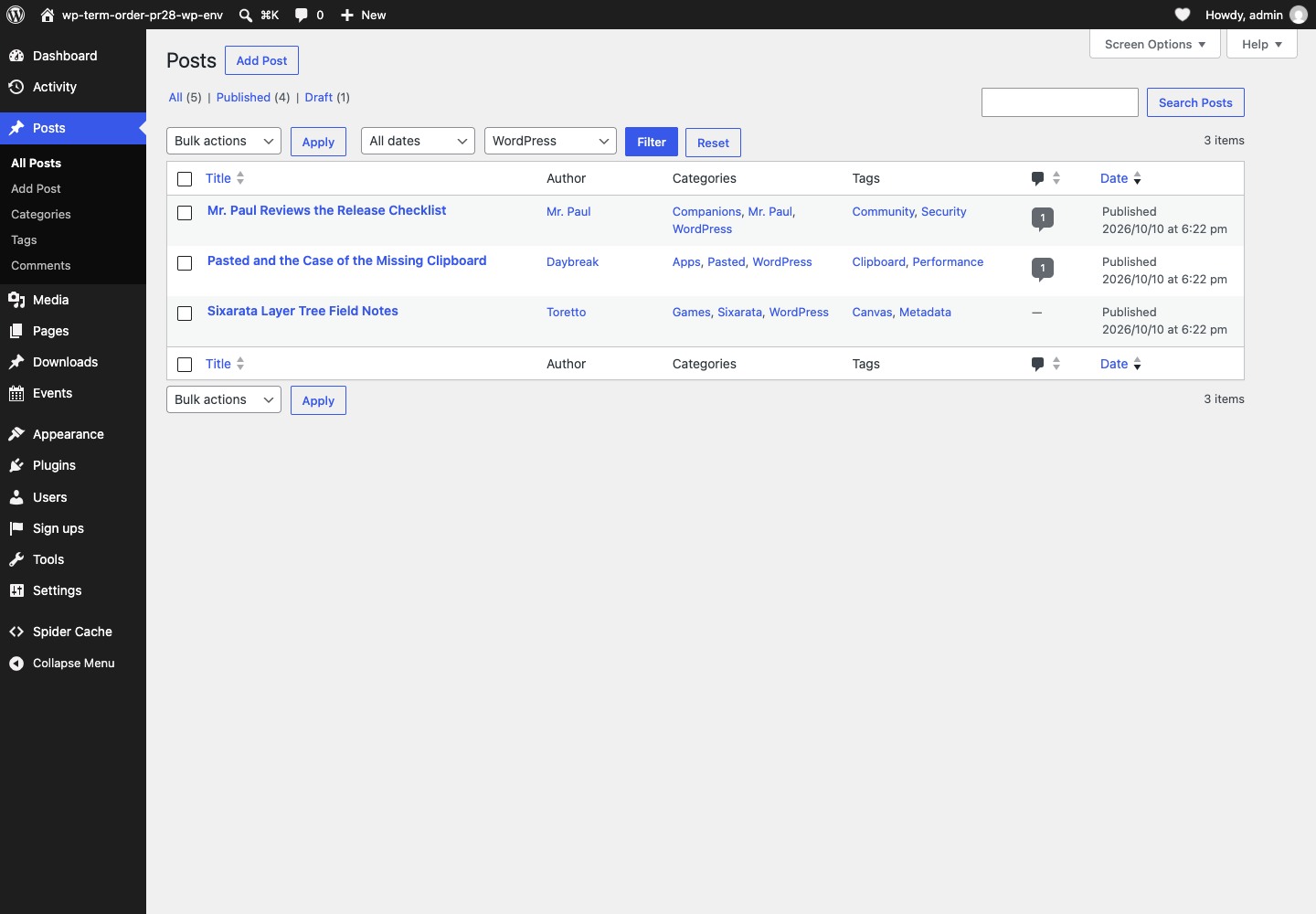The height and width of the screenshot is (914, 1316).
Task: Open the Plugins menu
Action: [73, 465]
